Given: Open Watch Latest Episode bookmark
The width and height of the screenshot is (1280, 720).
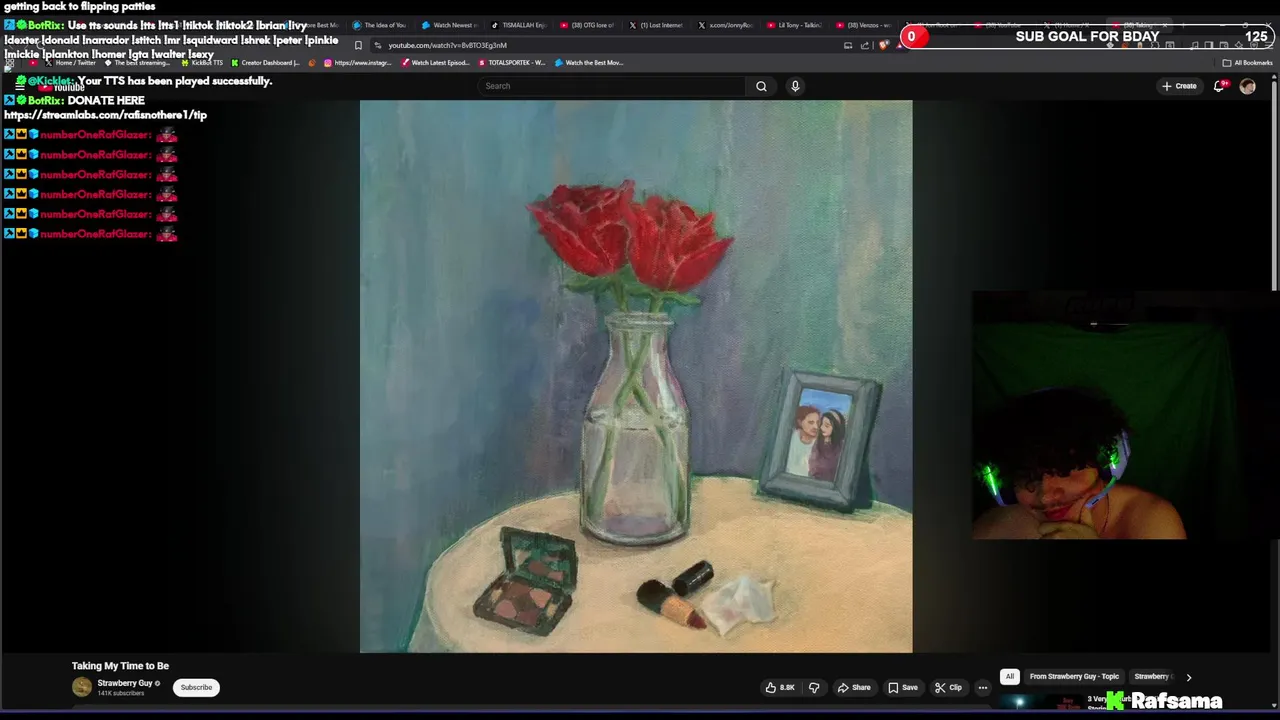Looking at the screenshot, I should [x=435, y=63].
